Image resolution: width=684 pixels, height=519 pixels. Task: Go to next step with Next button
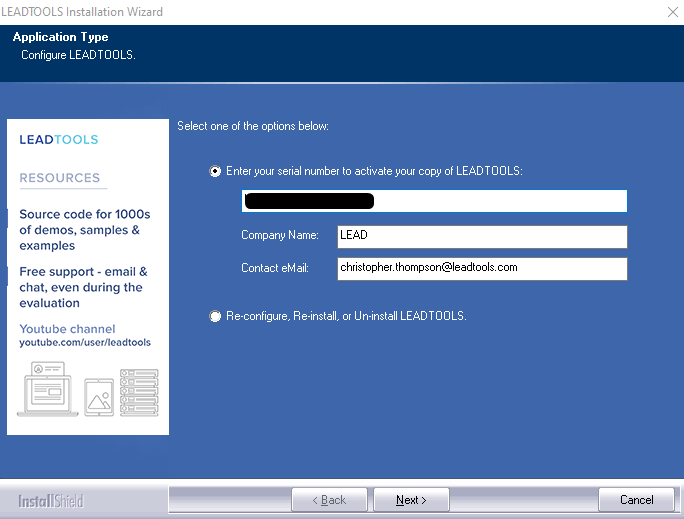(x=411, y=500)
